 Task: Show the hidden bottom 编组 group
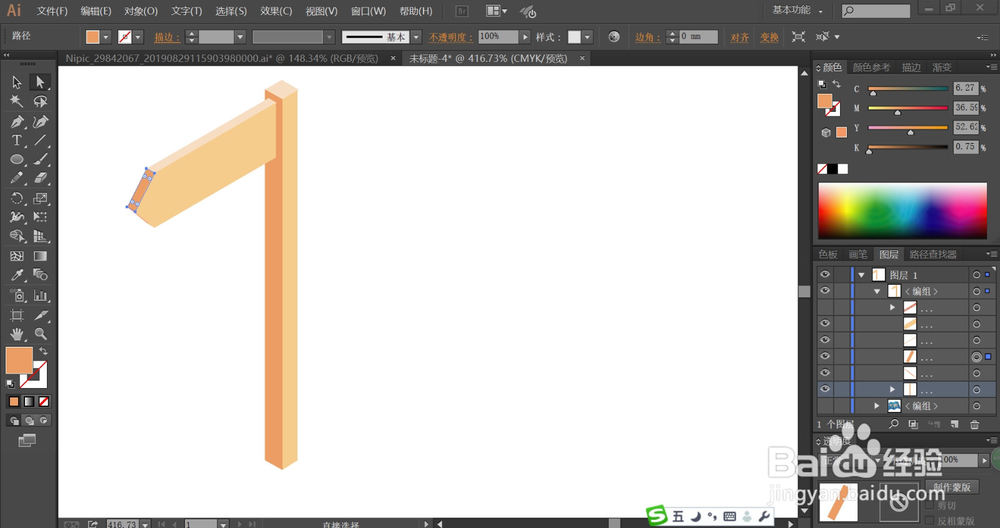coord(825,406)
